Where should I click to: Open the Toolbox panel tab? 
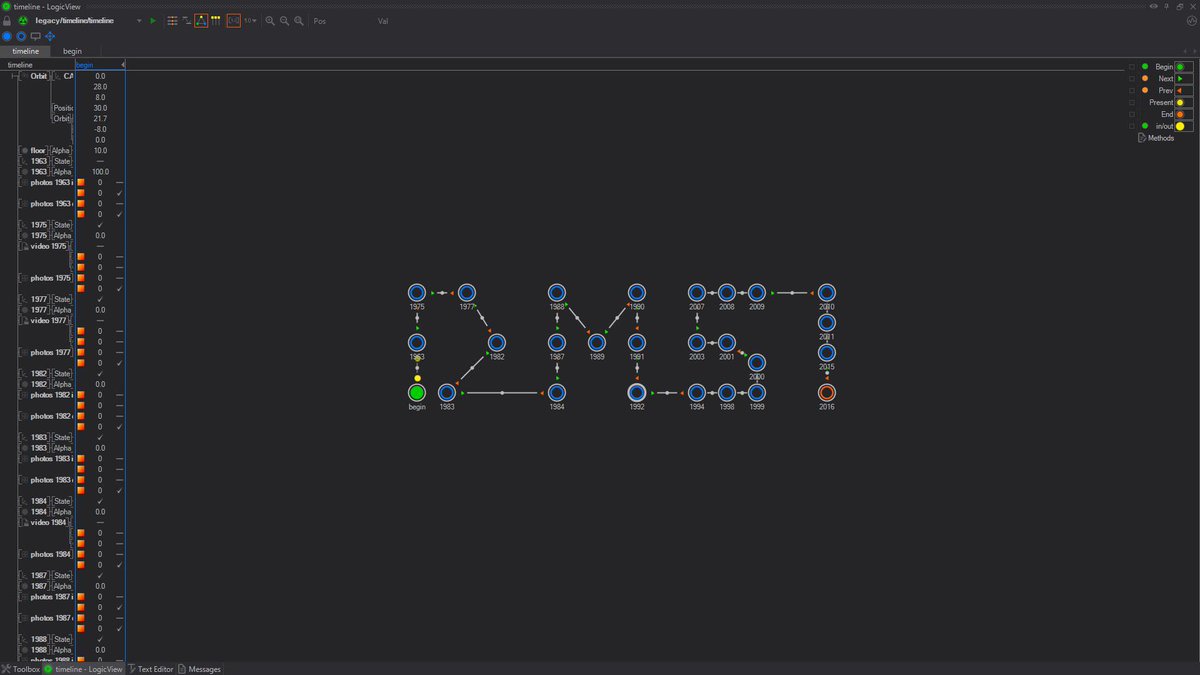[21, 669]
